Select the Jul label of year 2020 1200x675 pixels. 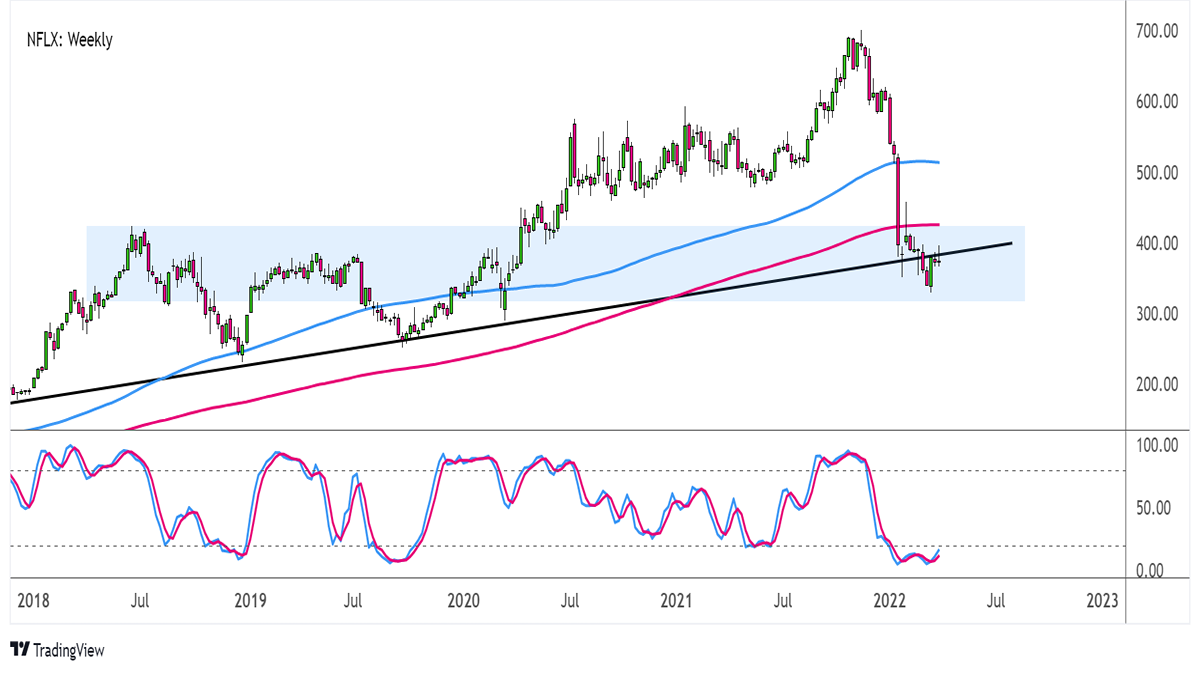tap(570, 601)
